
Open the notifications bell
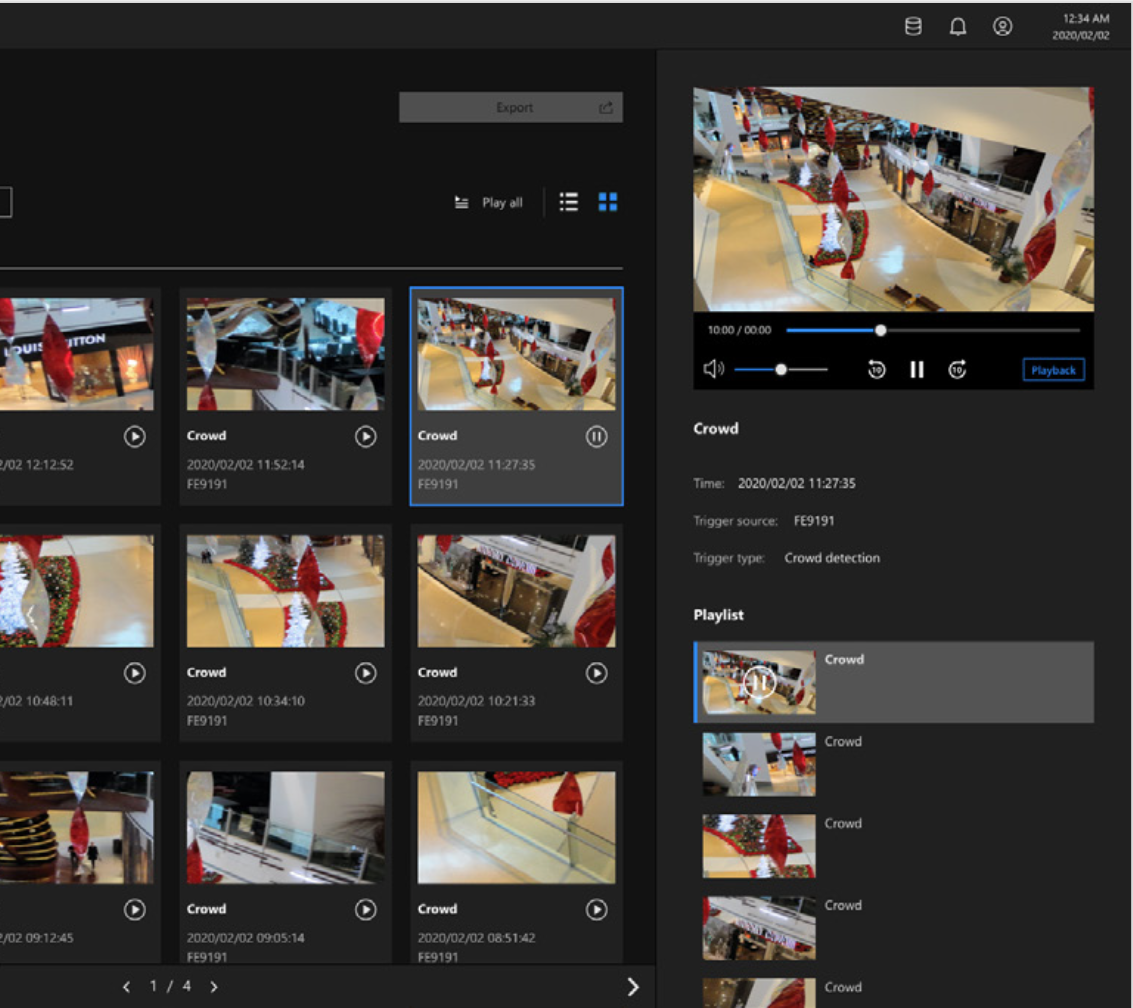coord(957,27)
